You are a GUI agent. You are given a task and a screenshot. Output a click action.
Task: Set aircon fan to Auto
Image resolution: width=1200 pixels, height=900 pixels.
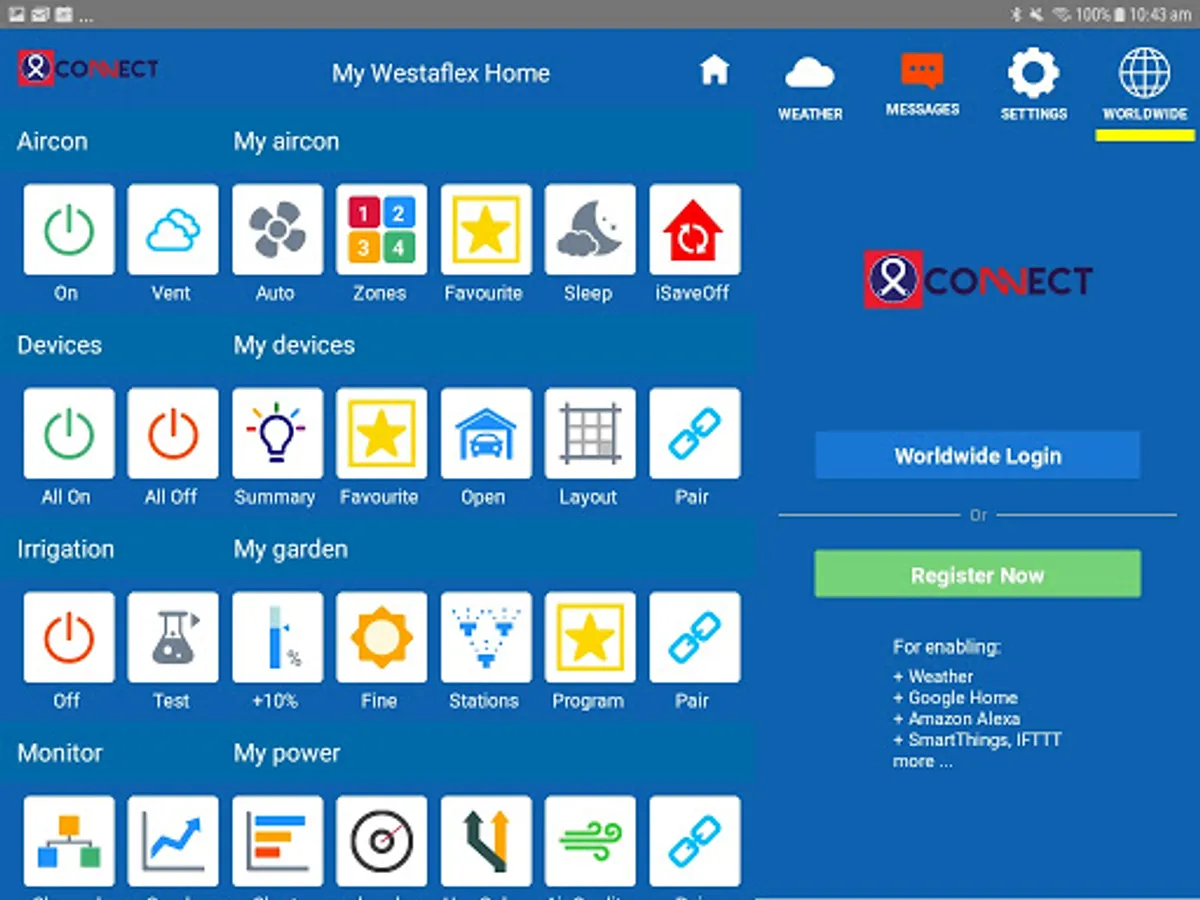pyautogui.click(x=277, y=229)
